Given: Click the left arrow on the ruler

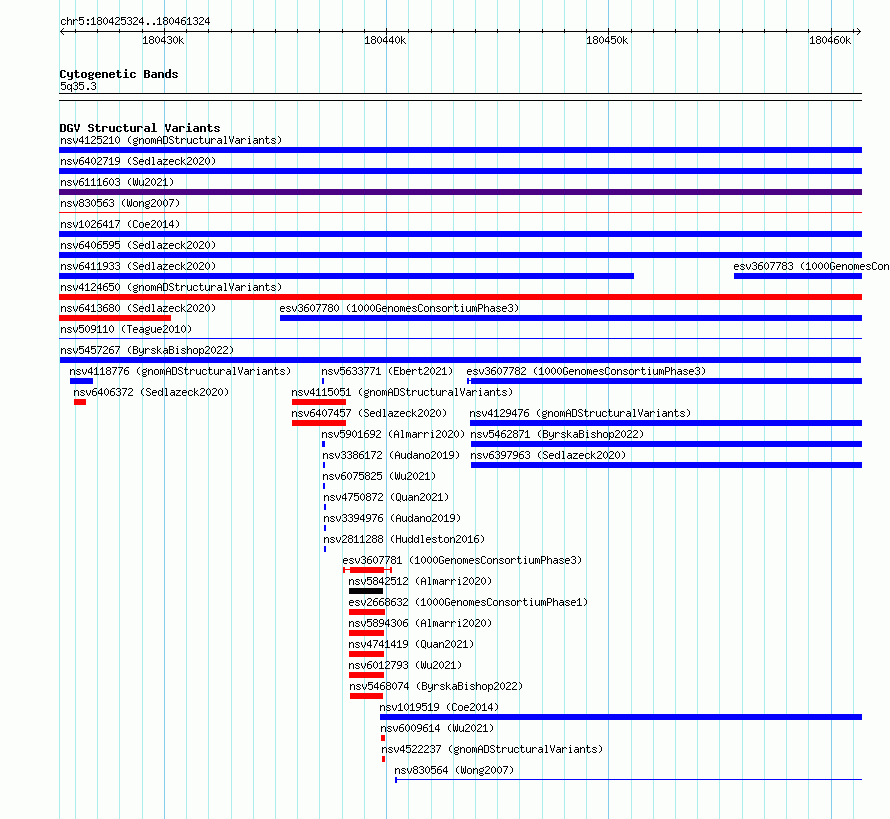Looking at the screenshot, I should (x=62, y=32).
